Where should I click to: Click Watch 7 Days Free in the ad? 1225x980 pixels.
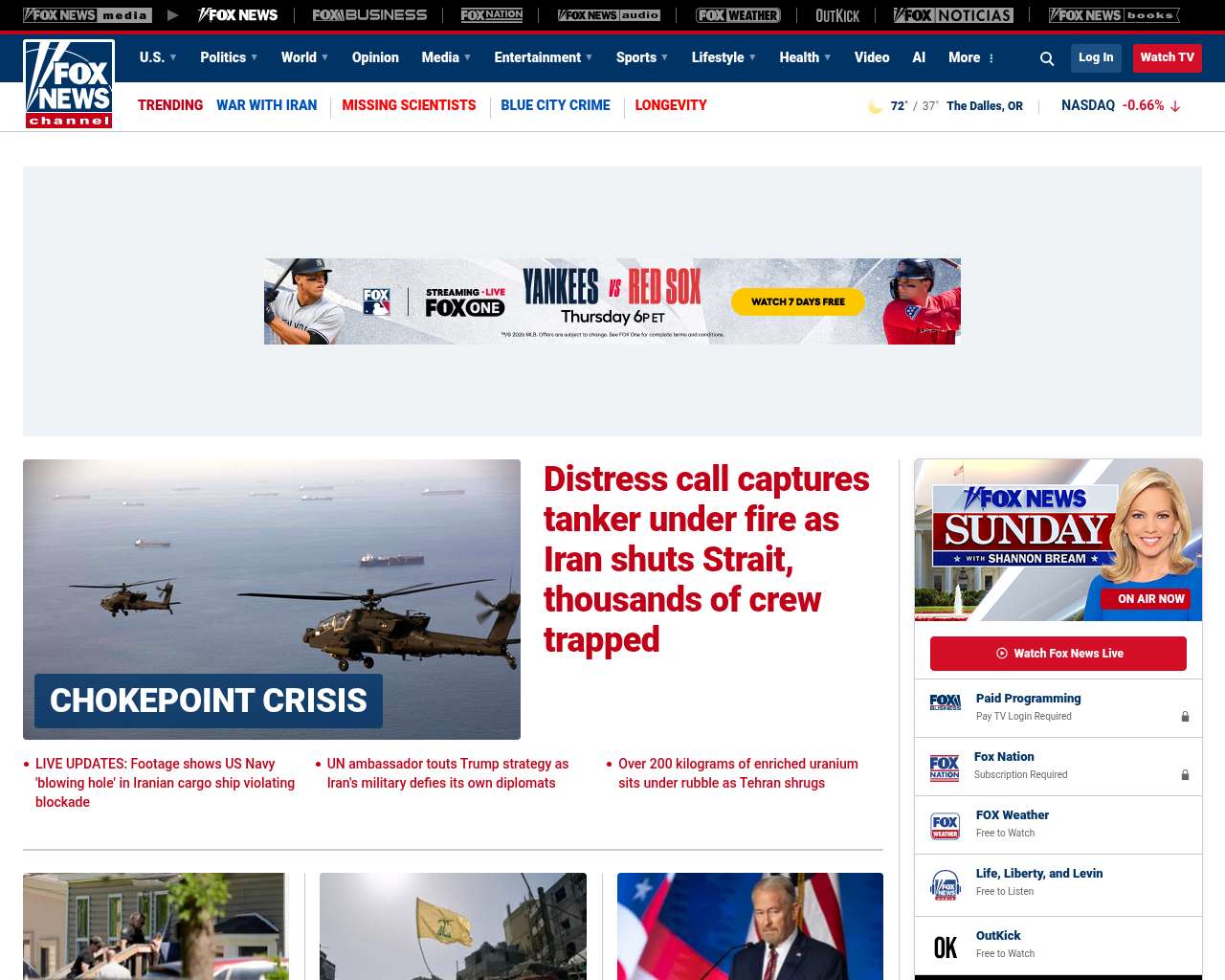point(798,301)
